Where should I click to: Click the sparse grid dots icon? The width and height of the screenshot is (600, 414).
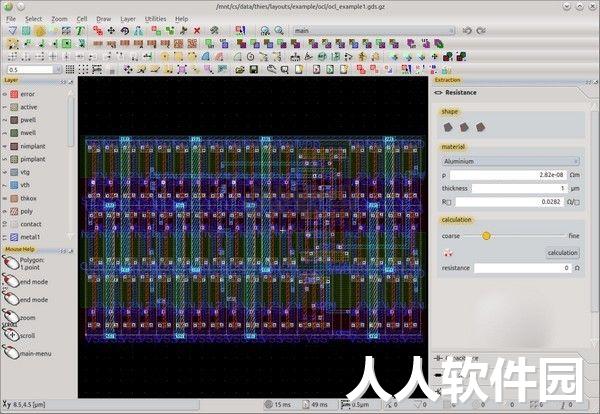pyautogui.click(x=83, y=69)
